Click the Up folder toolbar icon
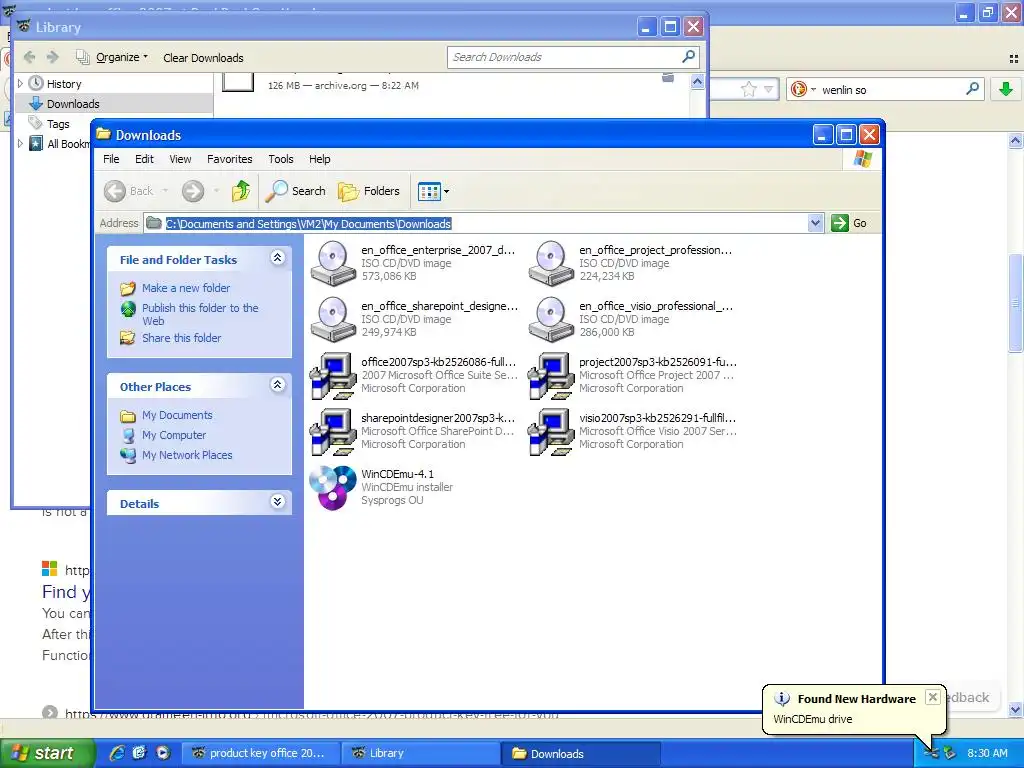 point(241,191)
